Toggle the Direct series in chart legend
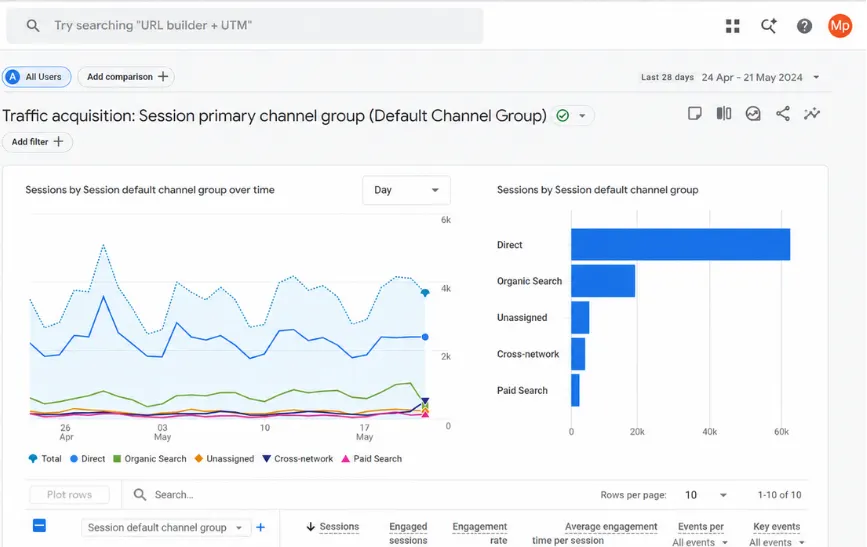Viewport: 867px width, 547px height. click(87, 459)
